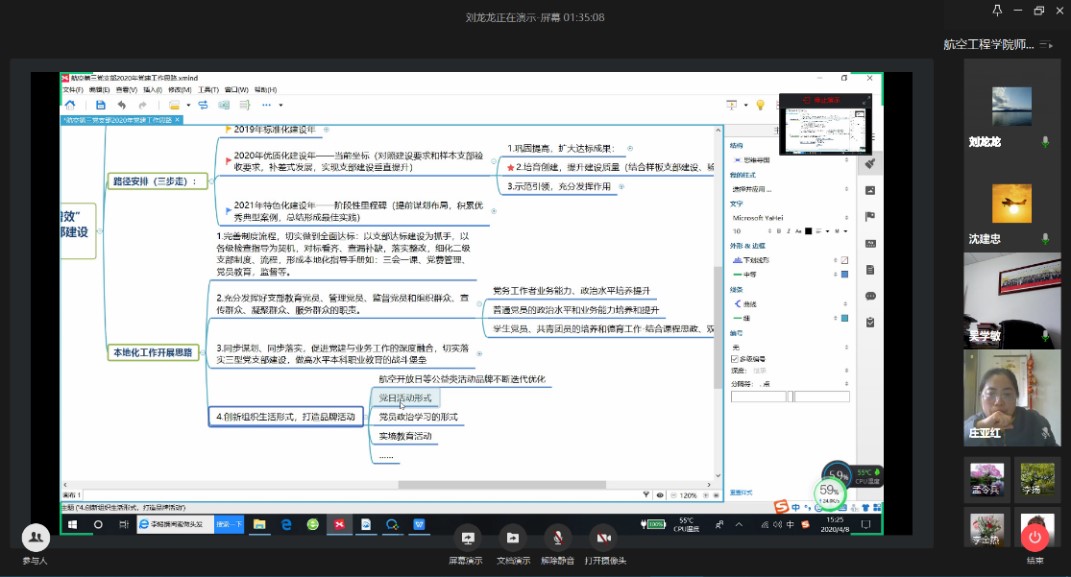Click the Undo arrow in XMind toolbar

click(121, 105)
